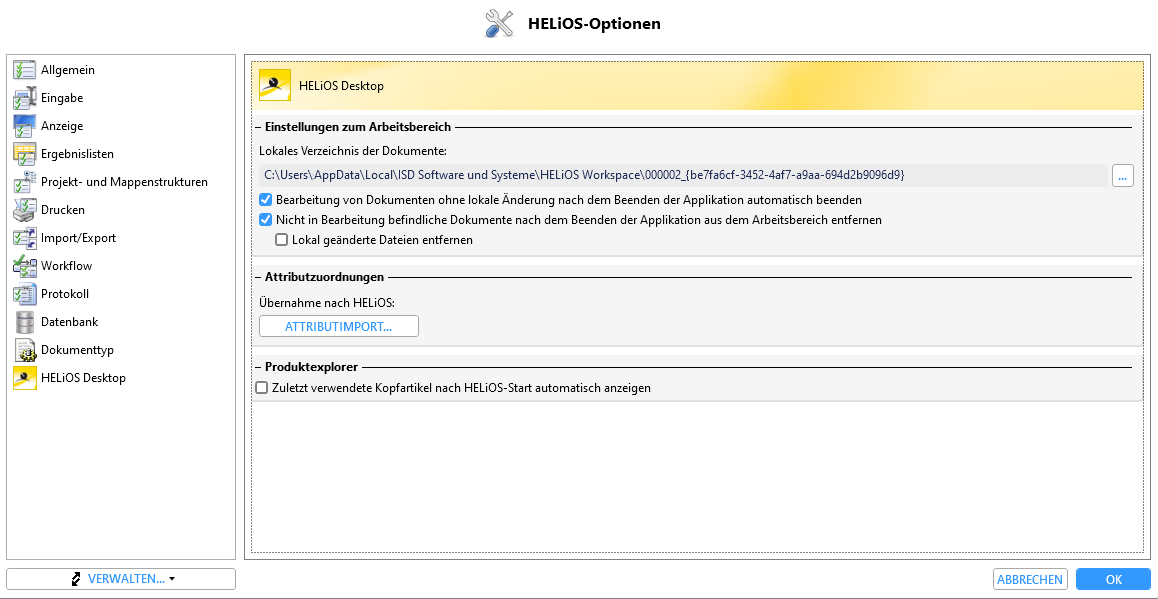Click the Drucken printer icon
Viewport: 1158px width, 599px height.
tap(24, 210)
